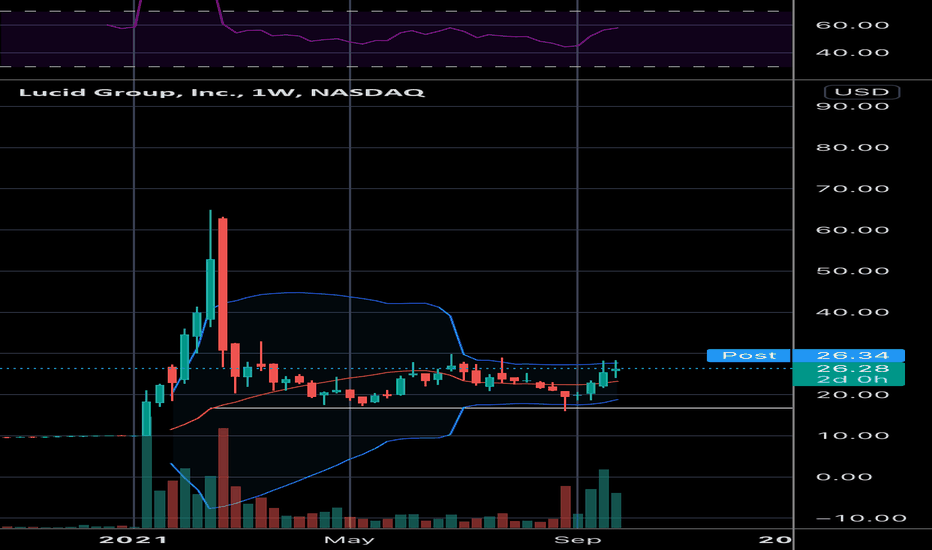Click the USD currency button
Screen dimensions: 932x550
click(x=862, y=92)
